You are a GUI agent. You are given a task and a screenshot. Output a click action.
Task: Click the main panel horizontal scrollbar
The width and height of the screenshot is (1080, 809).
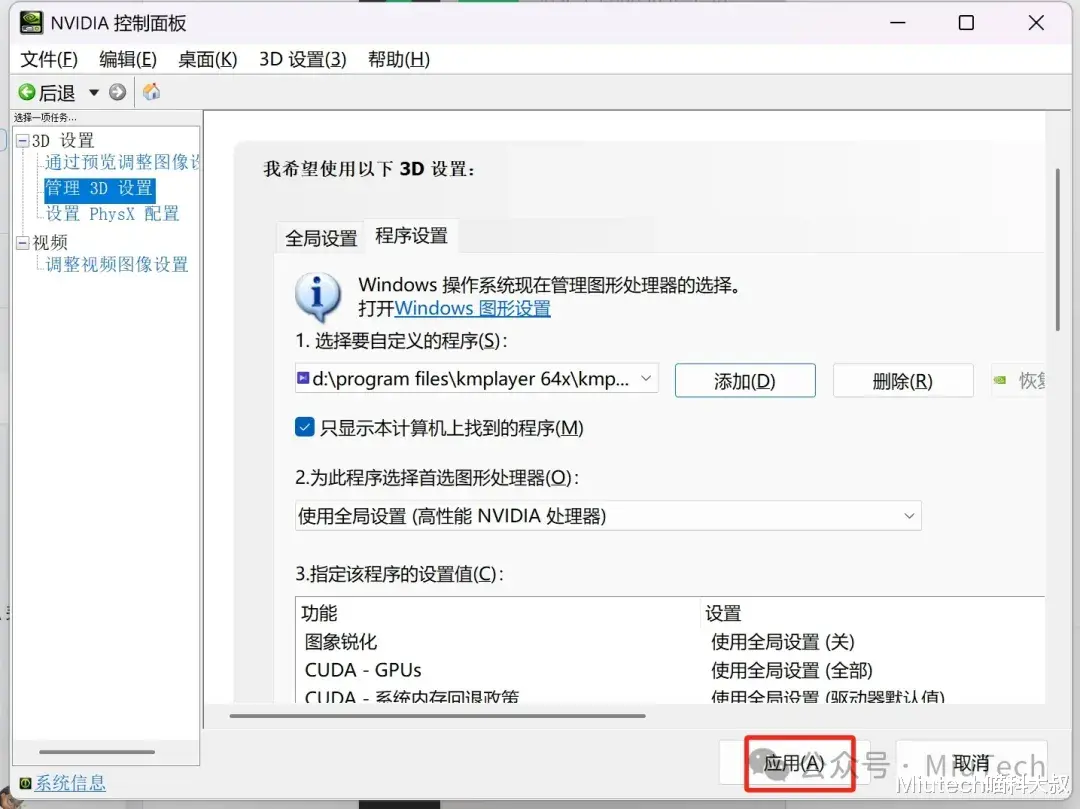437,716
